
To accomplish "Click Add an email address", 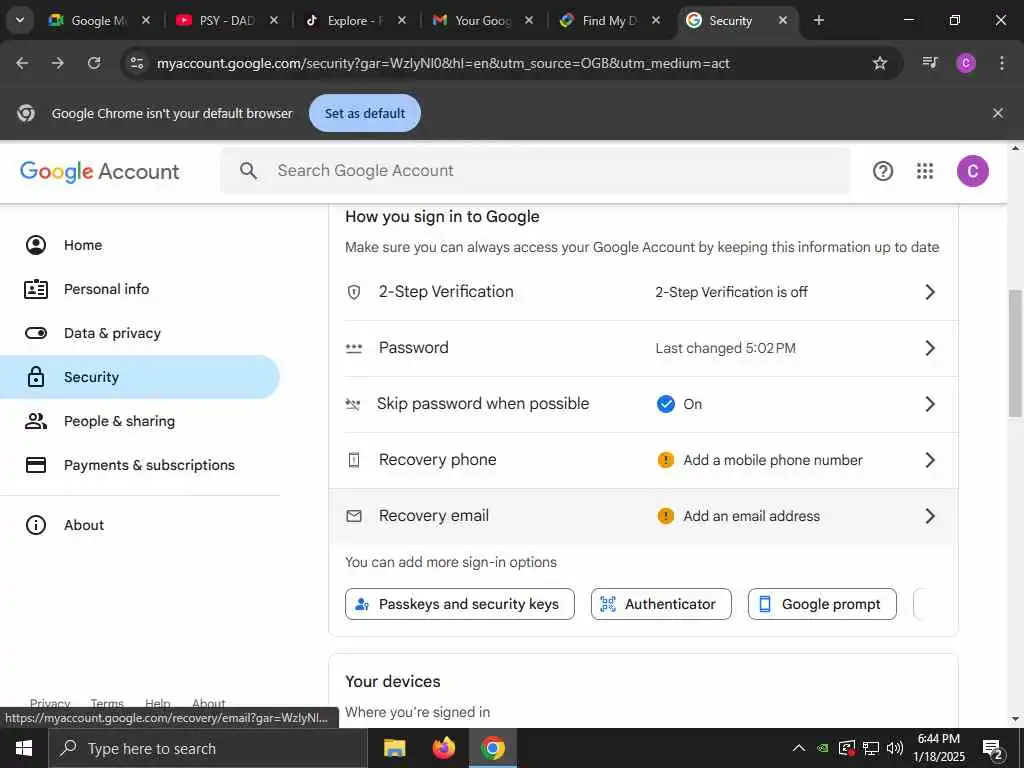I will pos(752,516).
